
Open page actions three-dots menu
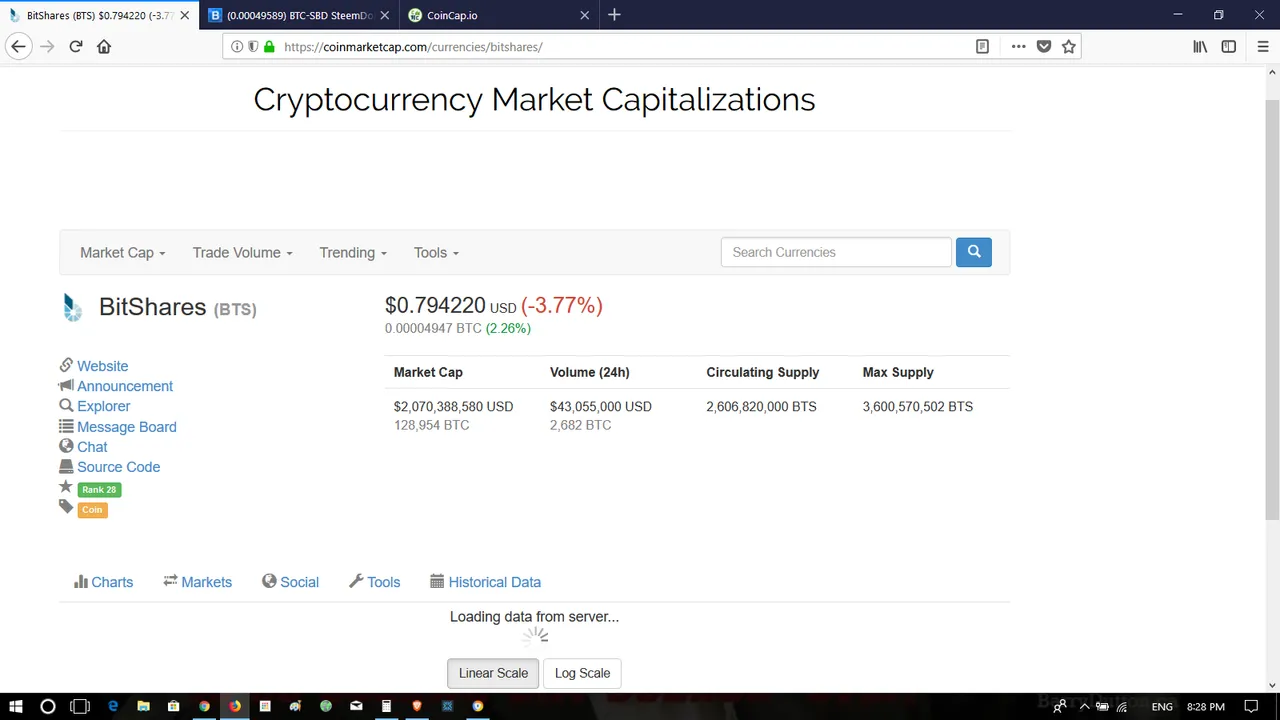coord(1018,47)
